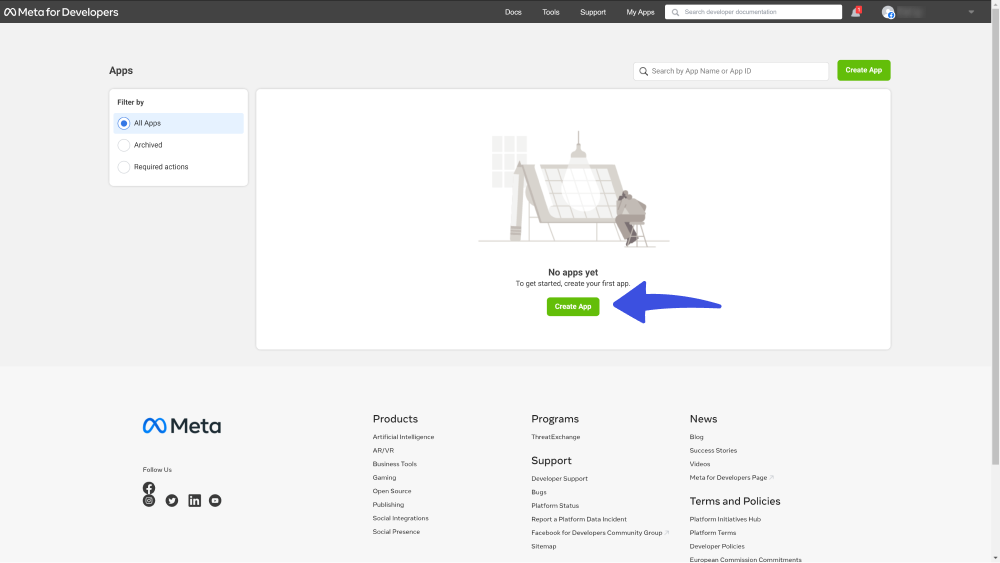Open the Open Source footer link
The image size is (1000, 563).
(x=392, y=491)
